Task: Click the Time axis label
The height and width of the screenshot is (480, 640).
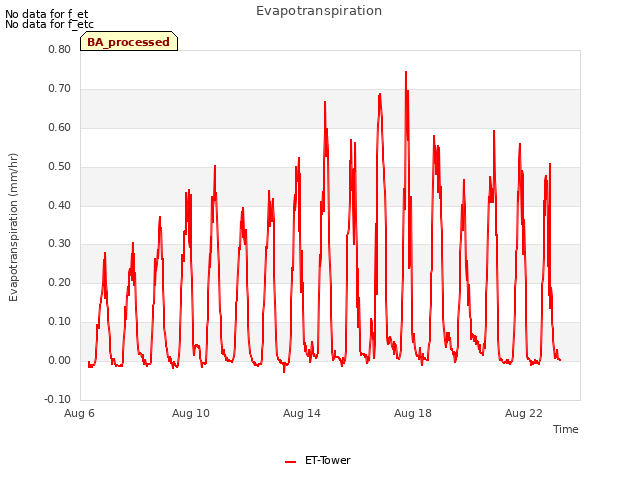Action: pos(565,429)
